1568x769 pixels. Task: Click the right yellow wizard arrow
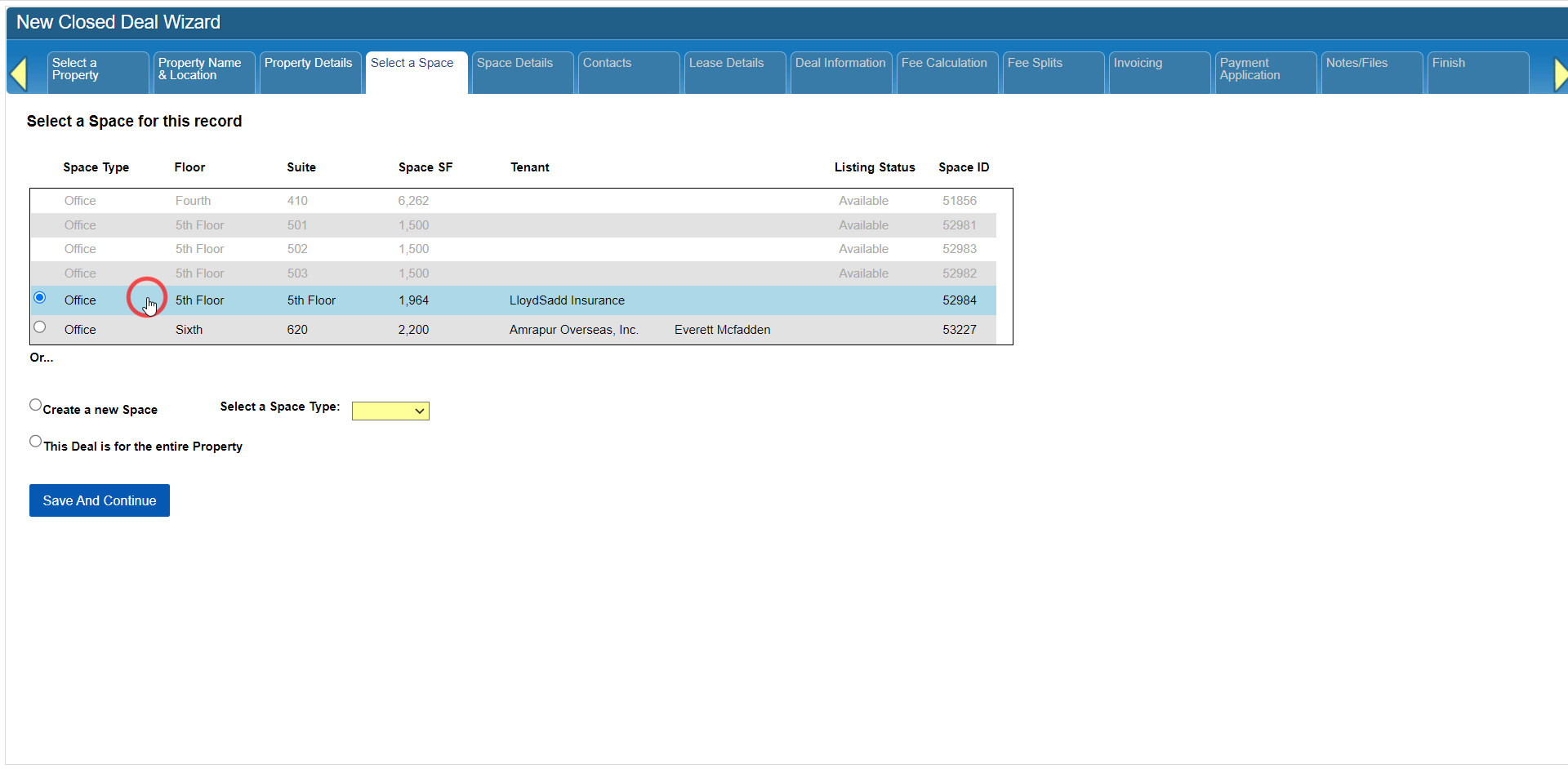[x=1560, y=74]
